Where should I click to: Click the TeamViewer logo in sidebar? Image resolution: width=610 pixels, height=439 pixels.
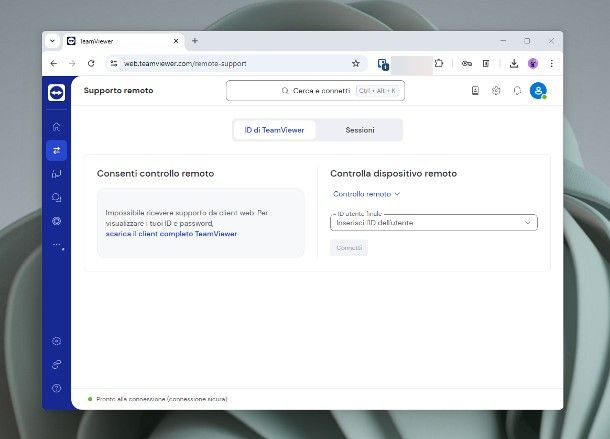point(56,93)
